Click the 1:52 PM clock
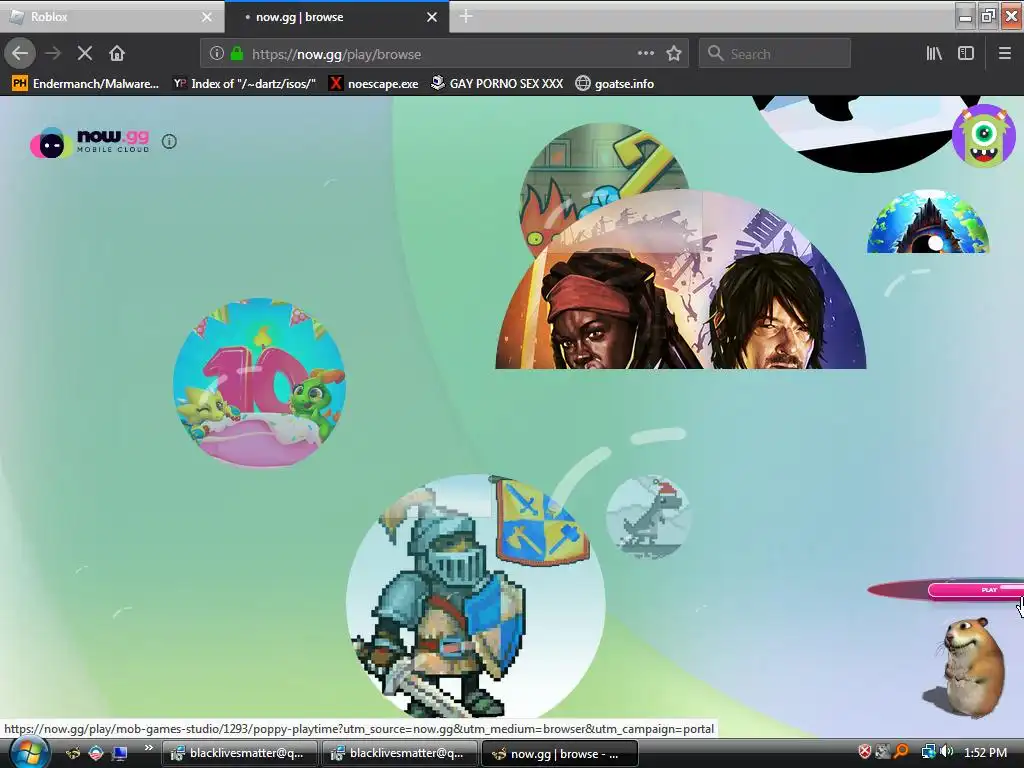 (985, 753)
